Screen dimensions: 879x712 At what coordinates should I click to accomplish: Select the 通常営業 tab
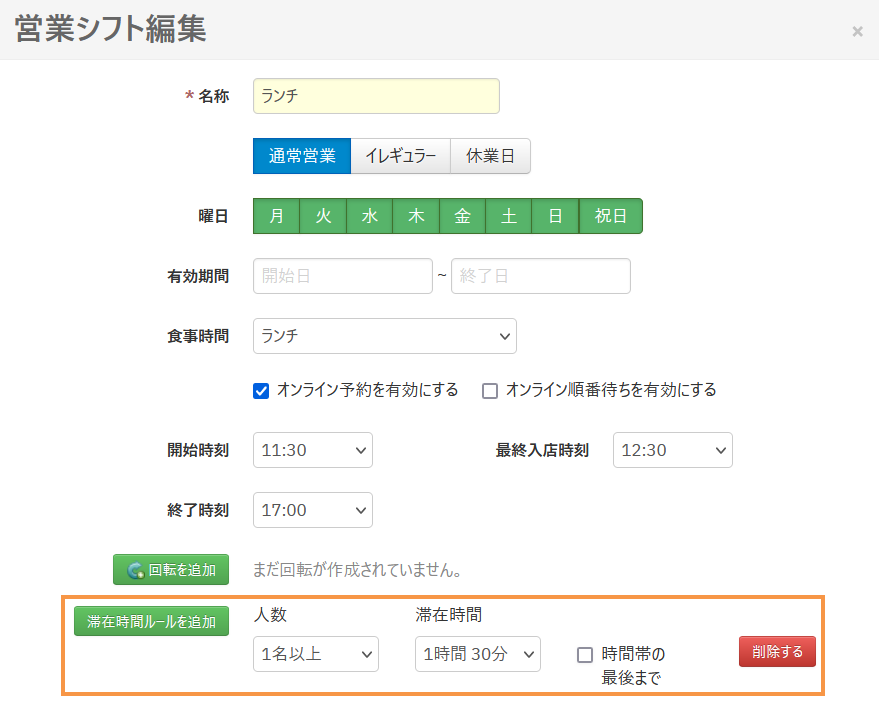pyautogui.click(x=302, y=156)
